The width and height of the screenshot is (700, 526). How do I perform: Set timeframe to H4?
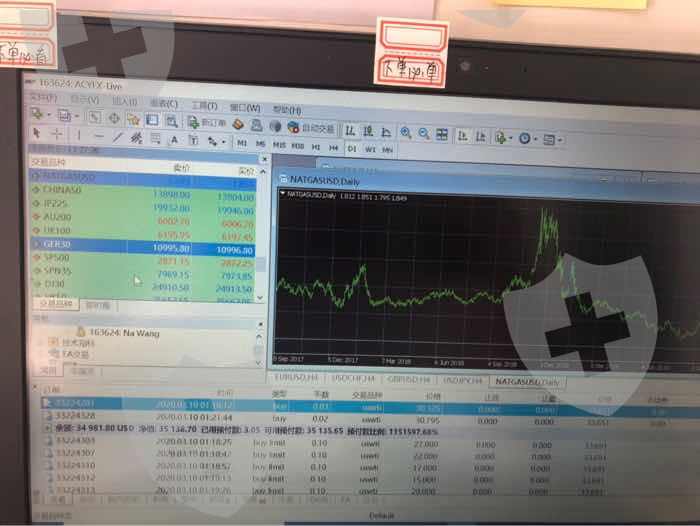333,147
